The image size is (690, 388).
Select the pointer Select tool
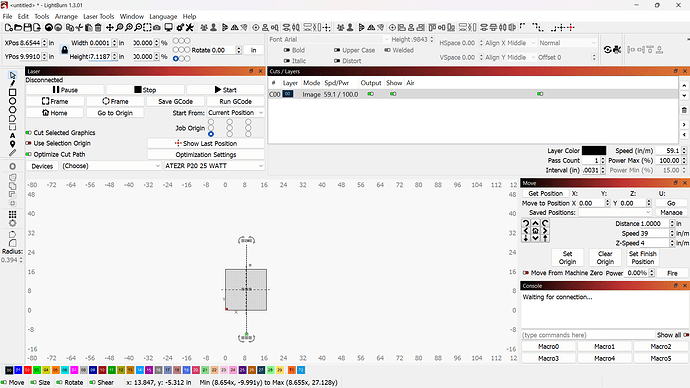pyautogui.click(x=12, y=75)
